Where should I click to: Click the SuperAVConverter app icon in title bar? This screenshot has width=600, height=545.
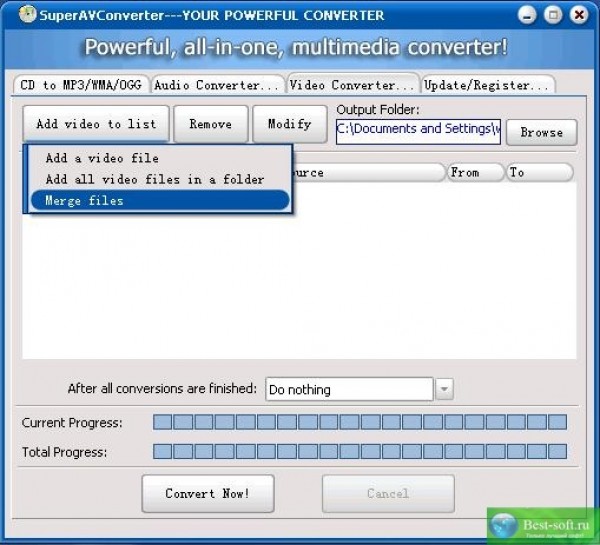(x=28, y=15)
